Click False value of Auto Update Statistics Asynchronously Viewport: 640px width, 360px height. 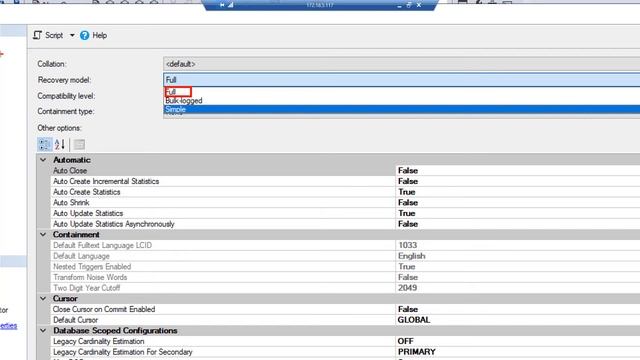click(408, 224)
